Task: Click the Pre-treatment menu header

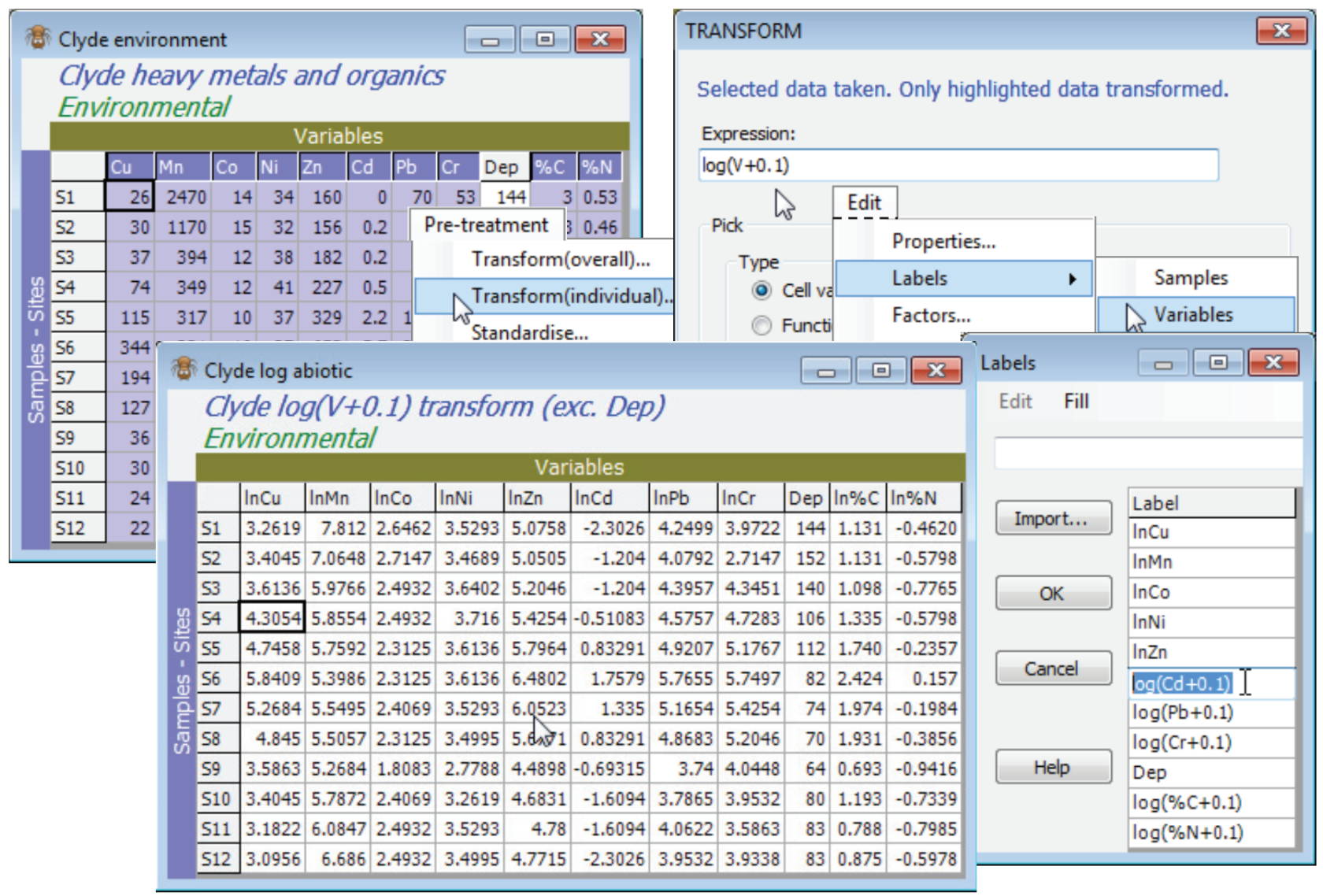Action: [x=486, y=225]
